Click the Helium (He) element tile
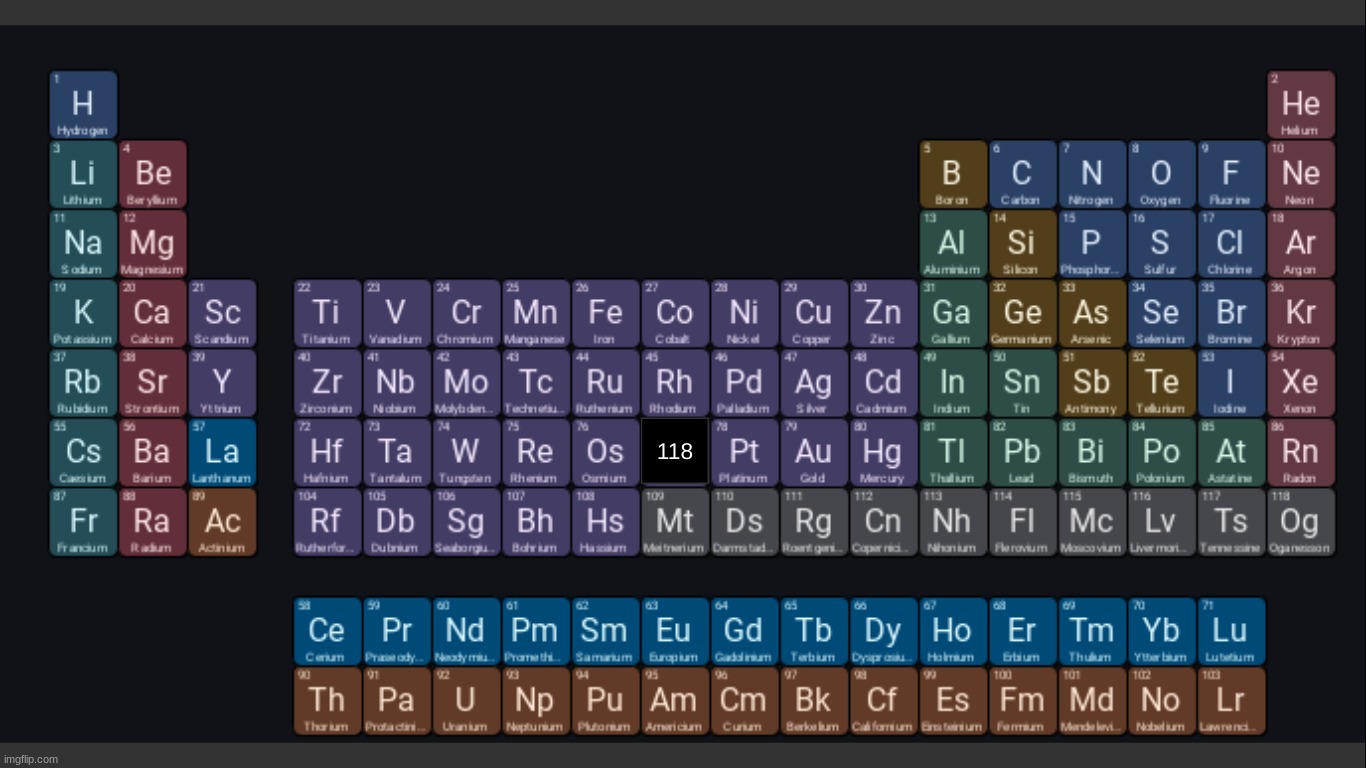The width and height of the screenshot is (1366, 768). 1301,104
